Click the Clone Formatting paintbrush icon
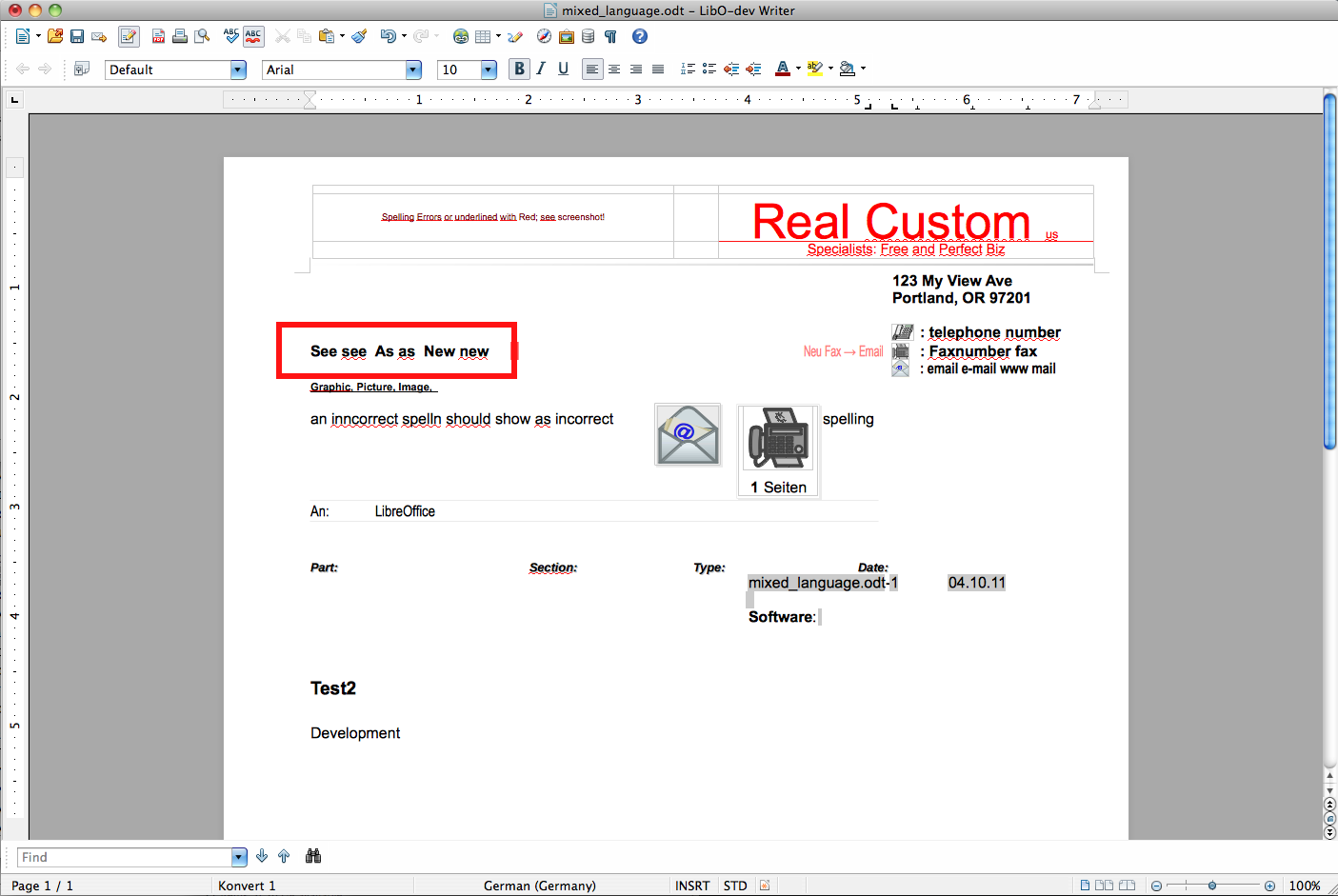This screenshot has width=1338, height=896. click(359, 36)
